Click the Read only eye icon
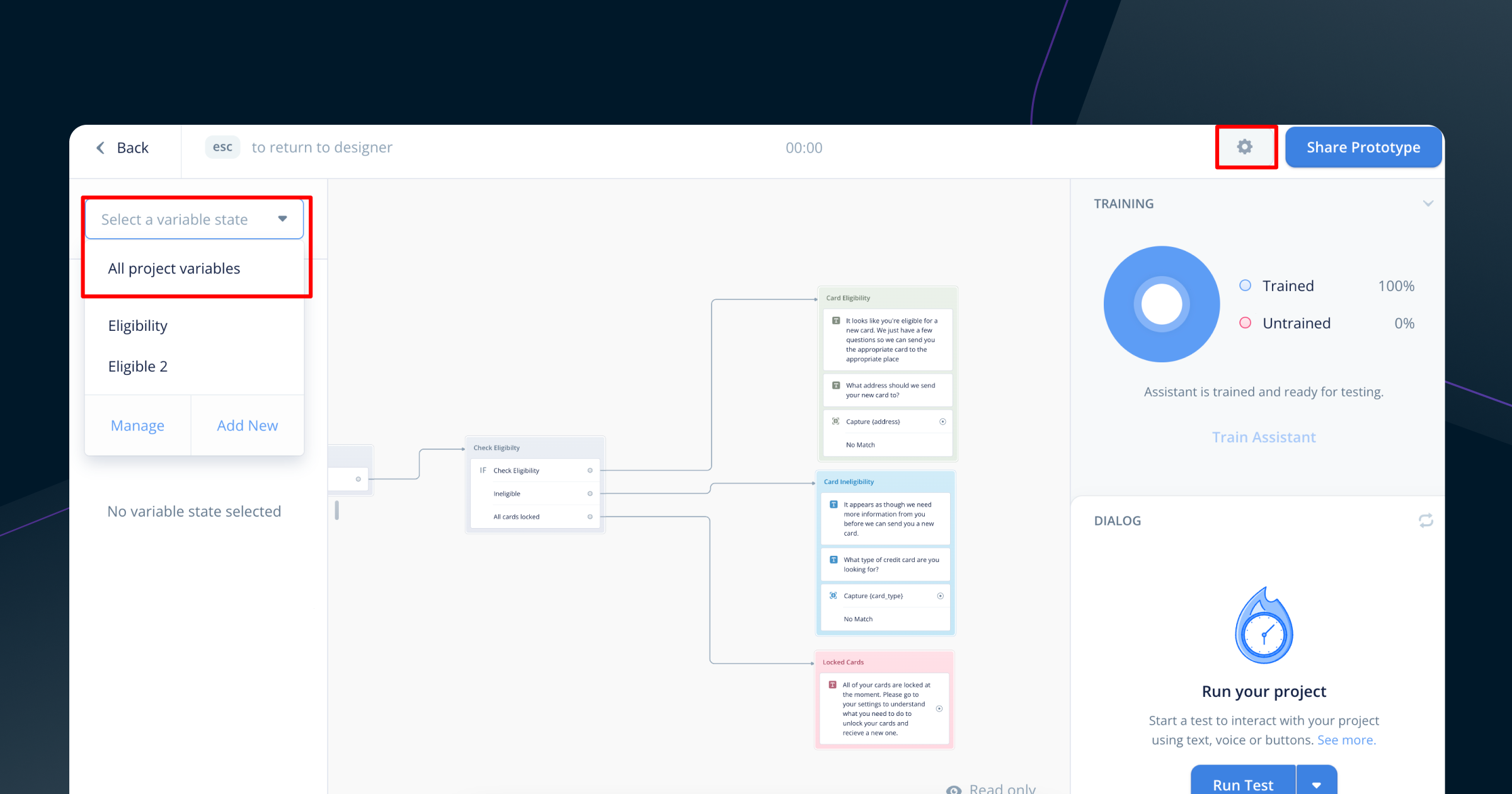 click(954, 789)
